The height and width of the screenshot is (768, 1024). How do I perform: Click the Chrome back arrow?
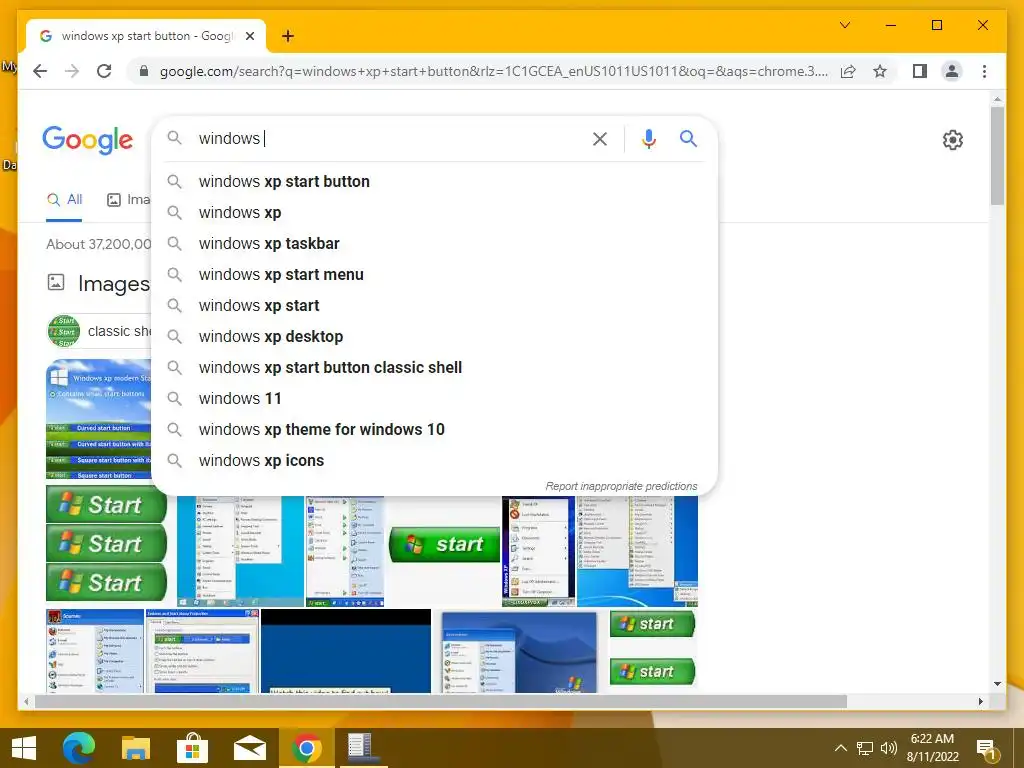tap(40, 71)
